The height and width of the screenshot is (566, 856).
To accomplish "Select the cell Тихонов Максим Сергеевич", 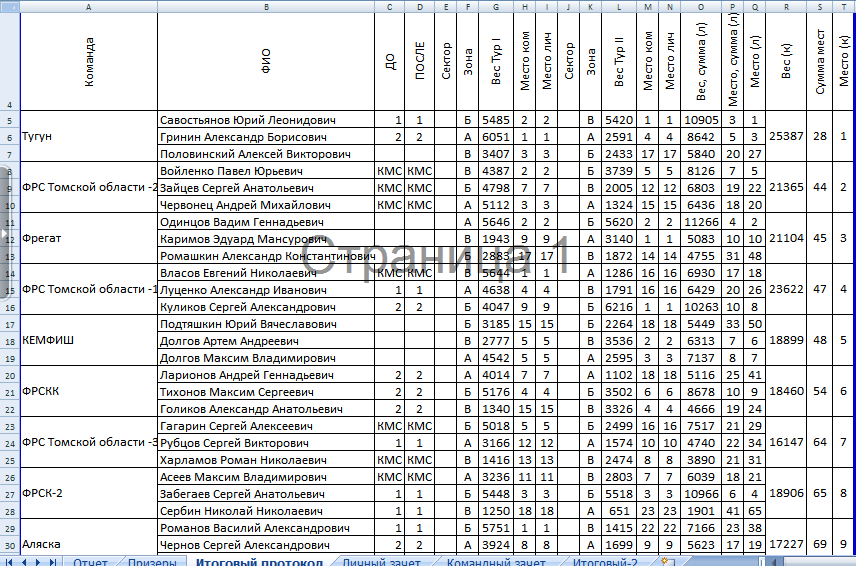I will tap(266, 392).
